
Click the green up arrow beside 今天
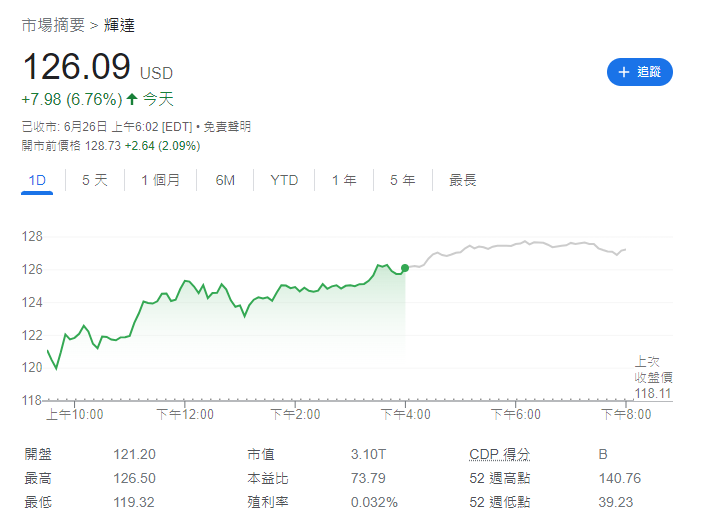click(x=132, y=99)
